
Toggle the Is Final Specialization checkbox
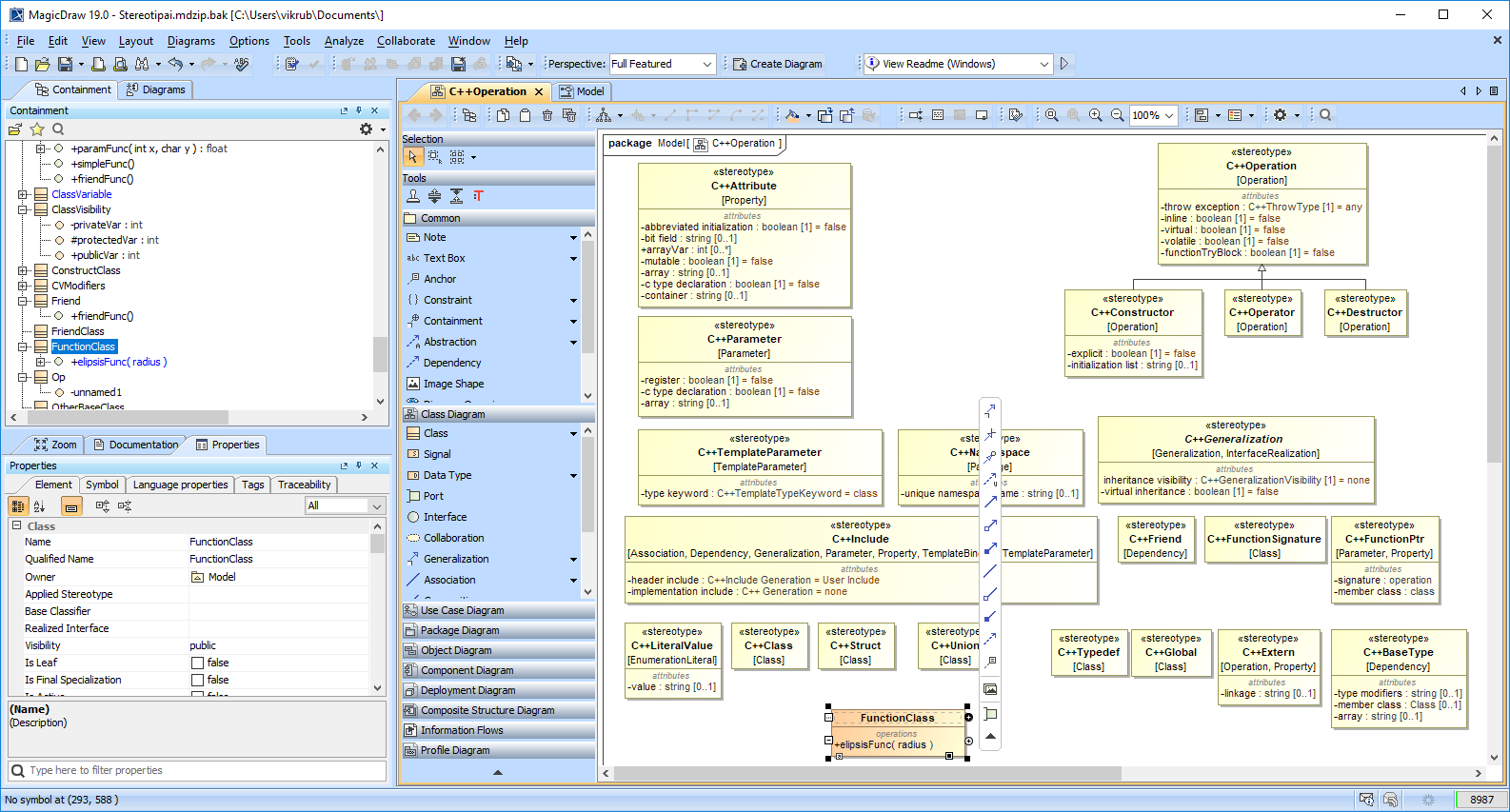coord(197,680)
